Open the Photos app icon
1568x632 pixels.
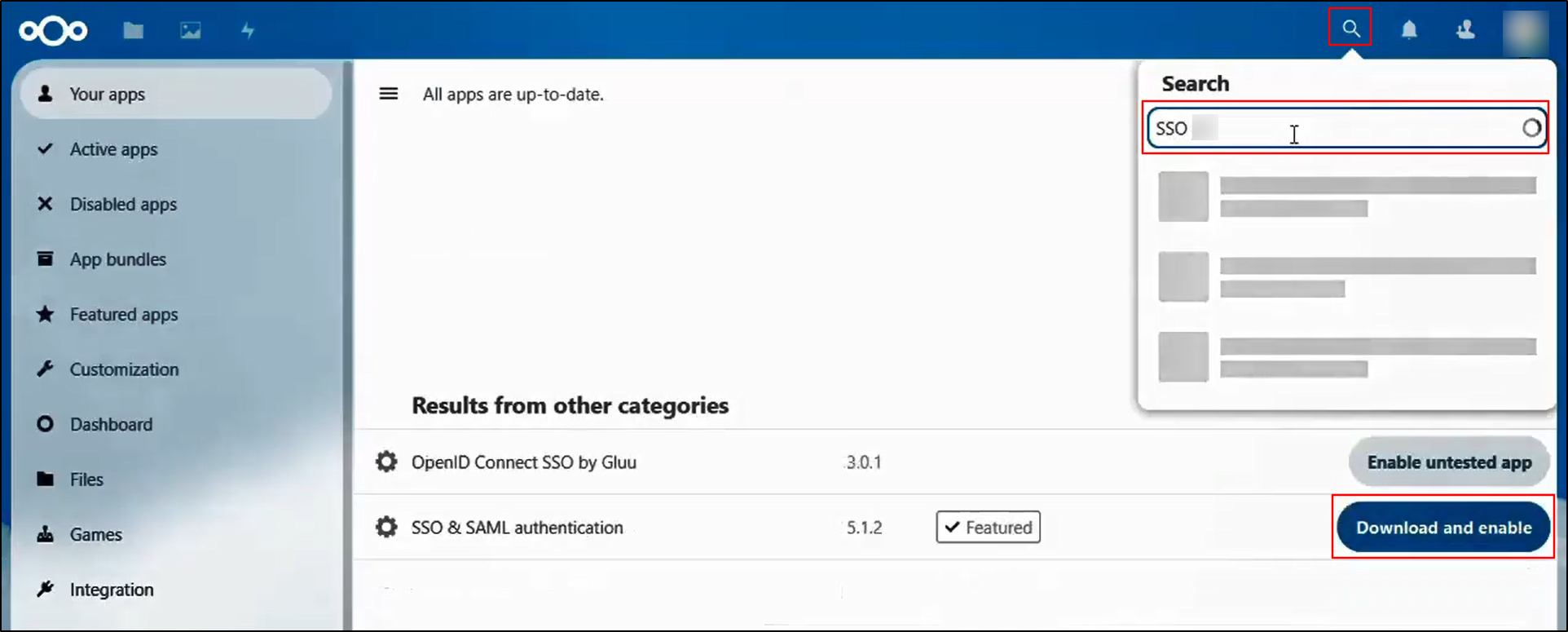pos(190,30)
